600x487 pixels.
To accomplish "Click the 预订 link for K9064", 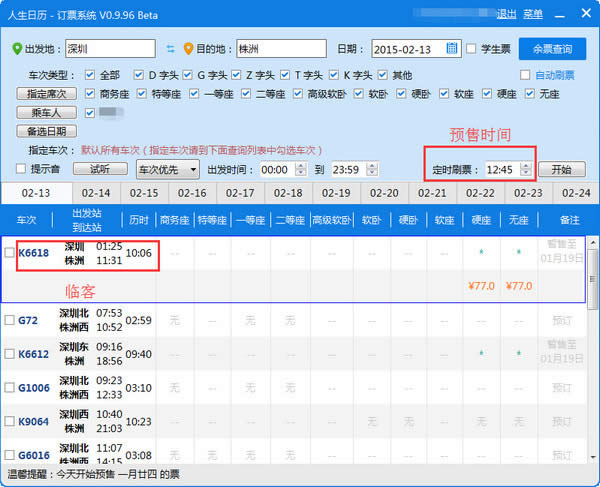I will click(x=562, y=421).
